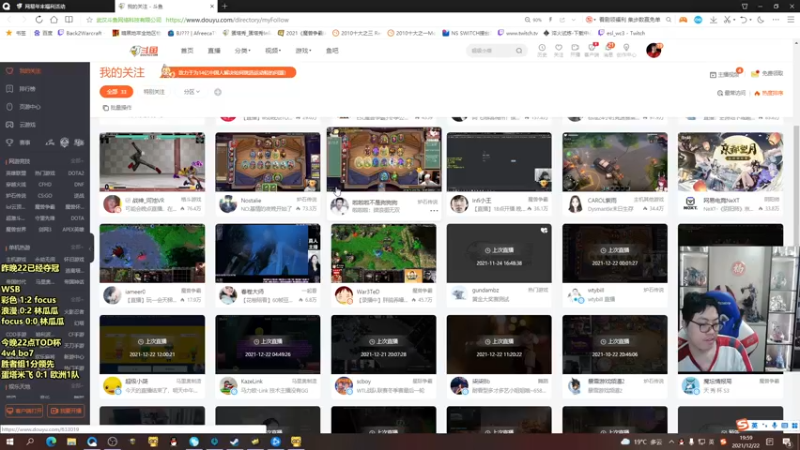Open the heart 关注 icon in header

(559, 49)
